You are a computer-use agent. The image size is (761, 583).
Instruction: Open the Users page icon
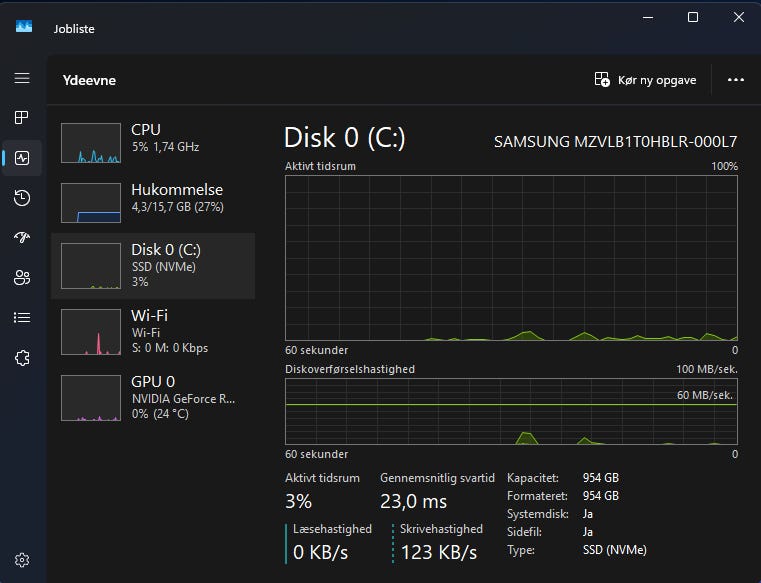[22, 278]
